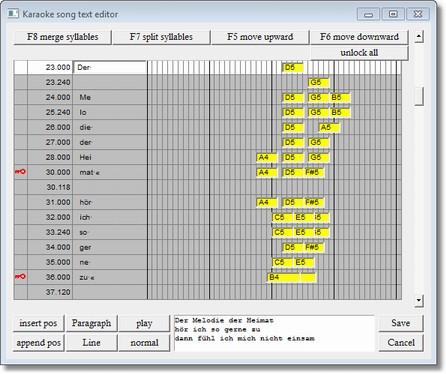Click the red key icon on zu row
The image size is (446, 374).
tap(20, 277)
